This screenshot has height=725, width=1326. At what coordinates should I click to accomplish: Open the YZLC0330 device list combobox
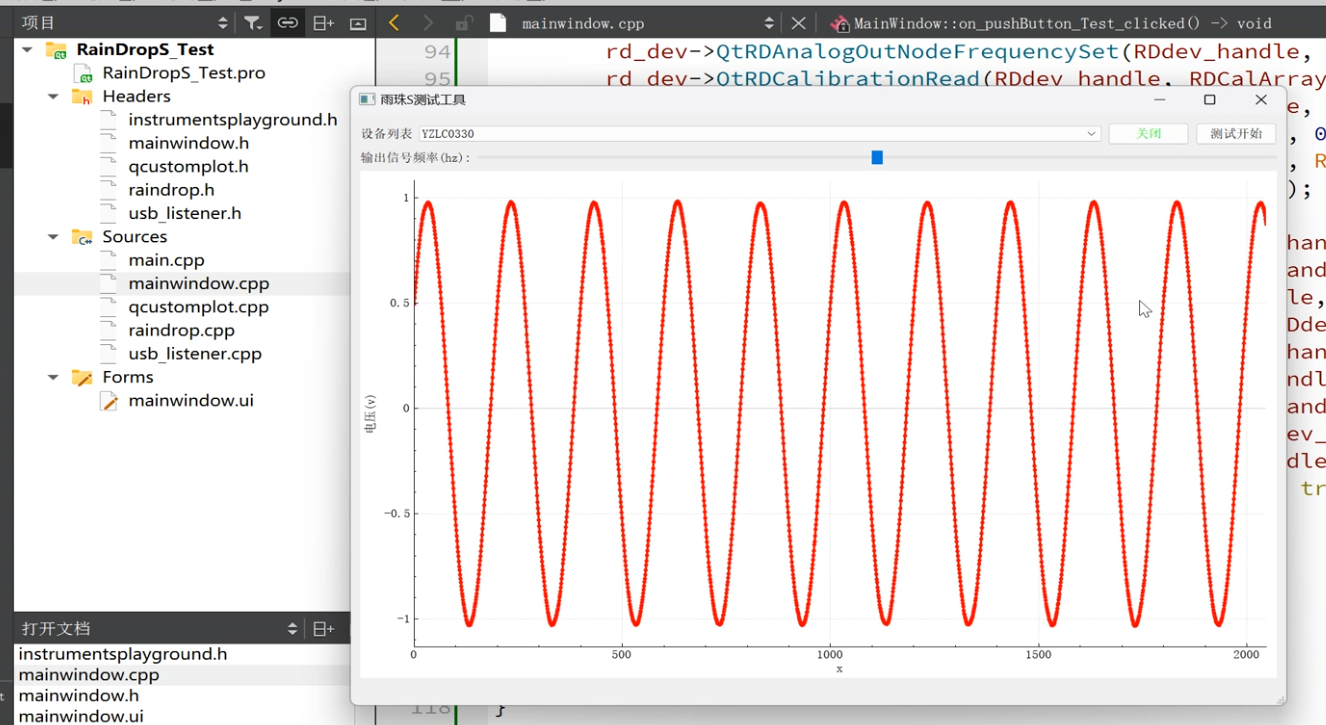click(x=760, y=134)
